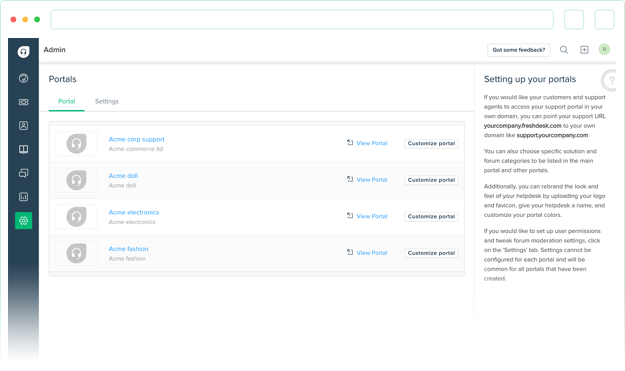This screenshot has width=625, height=371.
Task: Open the Acme corp support link
Action: tap(137, 139)
